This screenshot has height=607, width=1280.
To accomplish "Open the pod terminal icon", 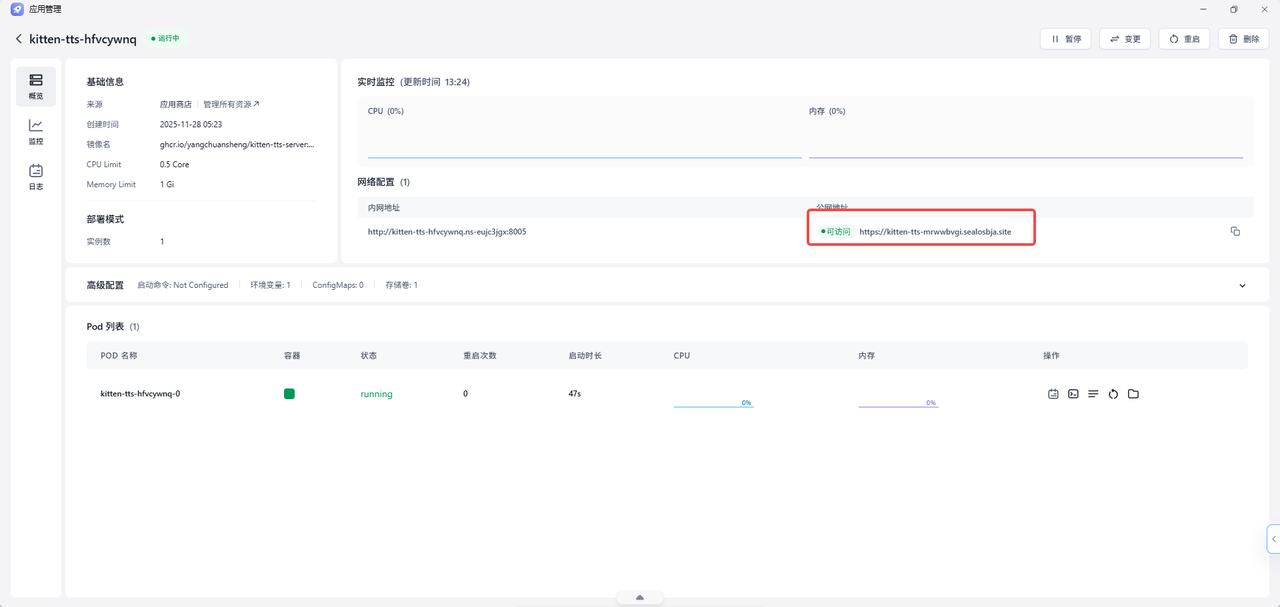I will [x=1073, y=394].
